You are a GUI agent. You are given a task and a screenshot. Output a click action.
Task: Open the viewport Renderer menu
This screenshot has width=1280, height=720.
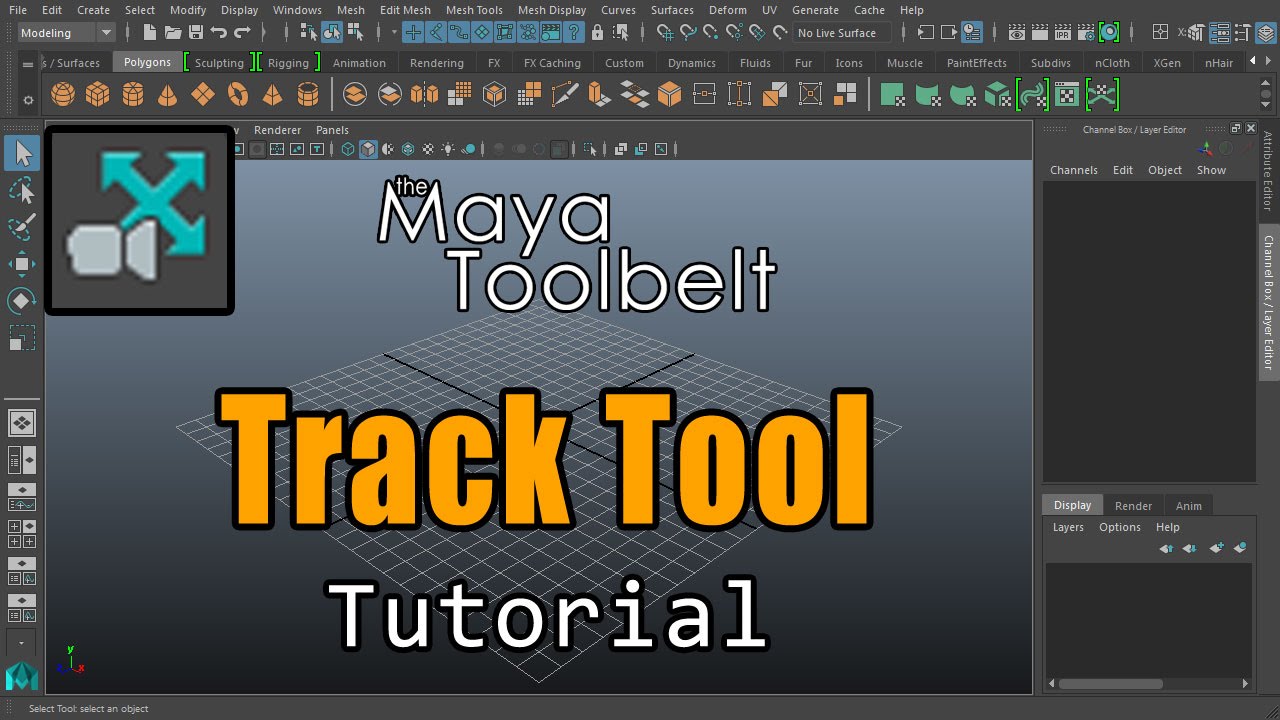277,130
